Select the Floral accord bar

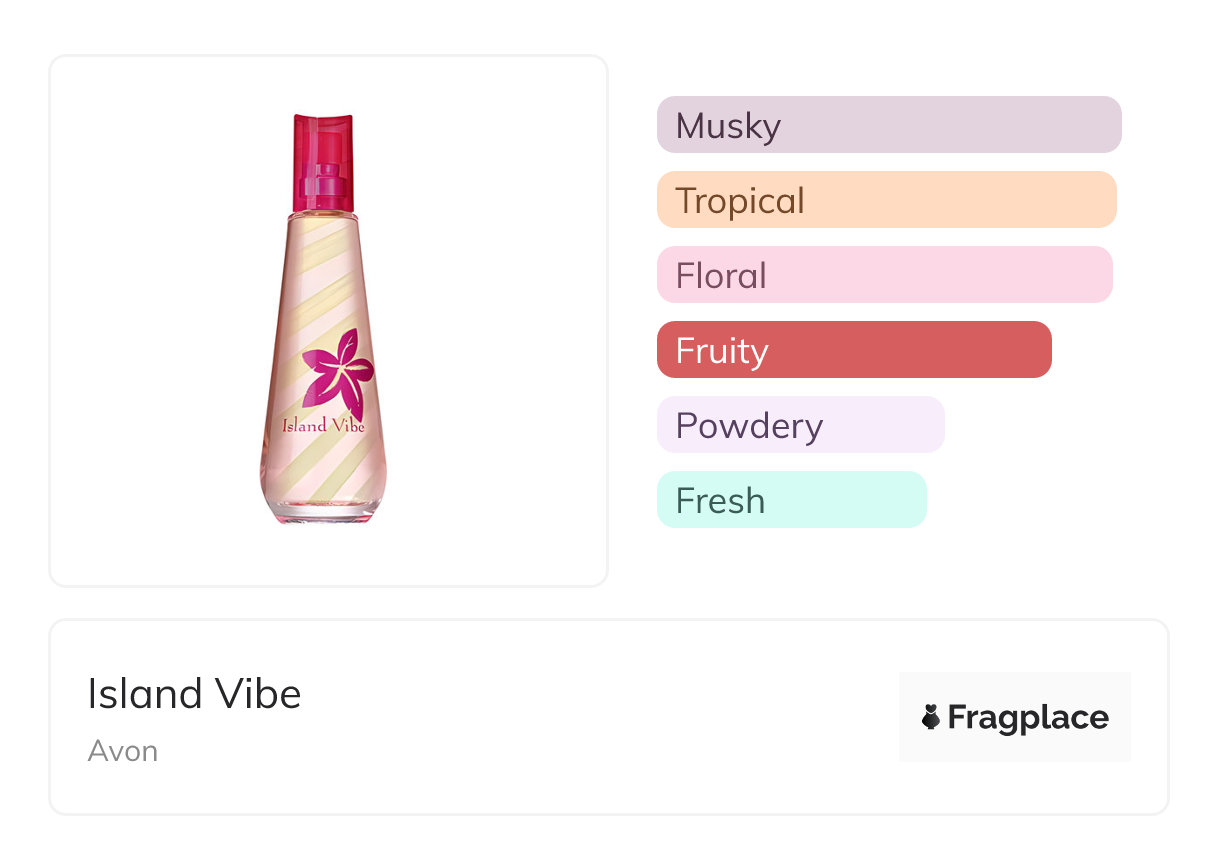[884, 275]
